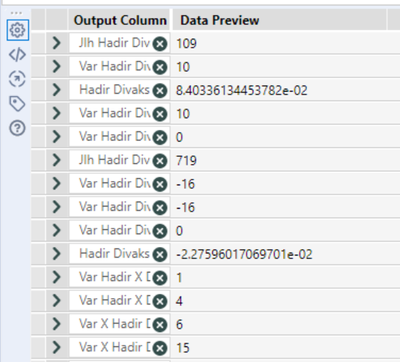The height and width of the screenshot is (362, 400).
Task: Open the configuration gear icon in sidebar
Action: pyautogui.click(x=18, y=30)
